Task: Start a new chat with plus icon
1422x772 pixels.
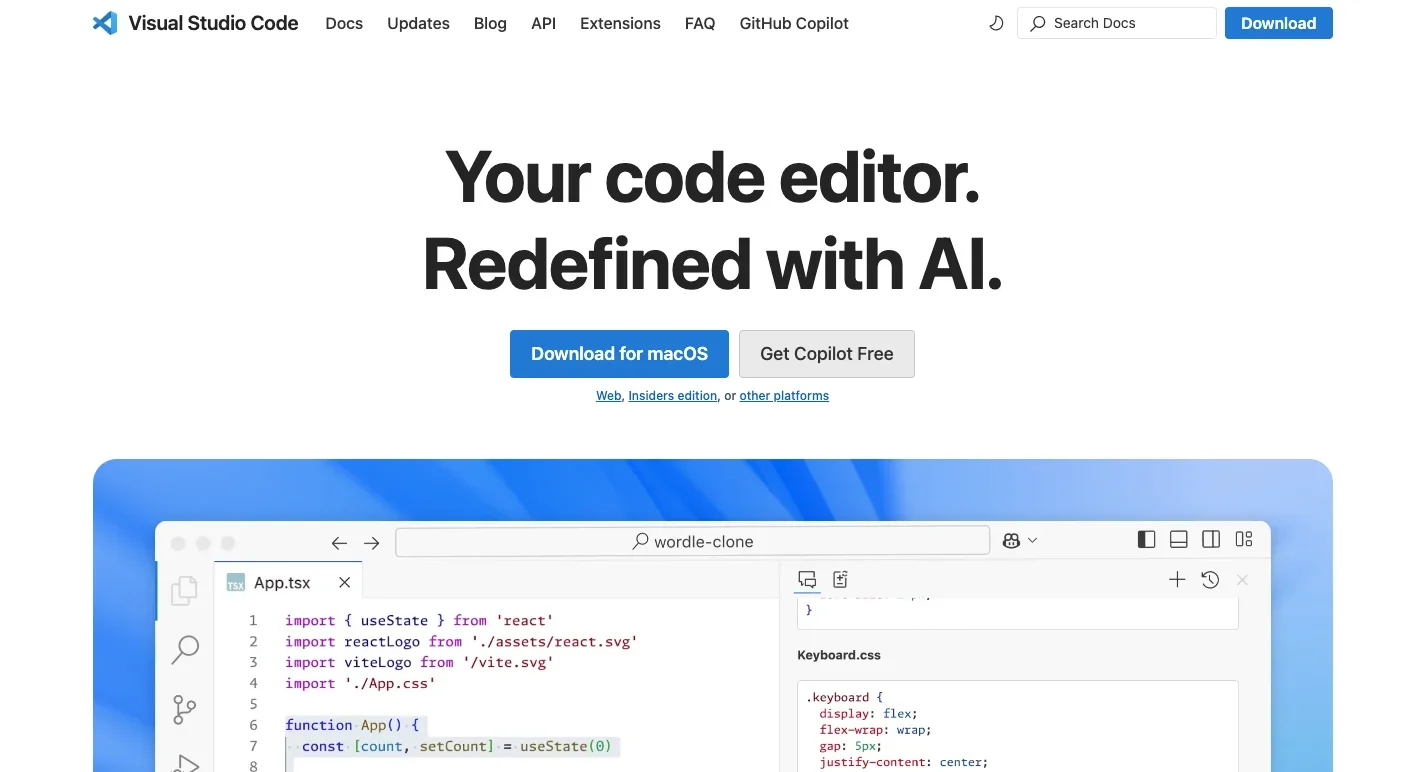Action: pyautogui.click(x=1177, y=580)
